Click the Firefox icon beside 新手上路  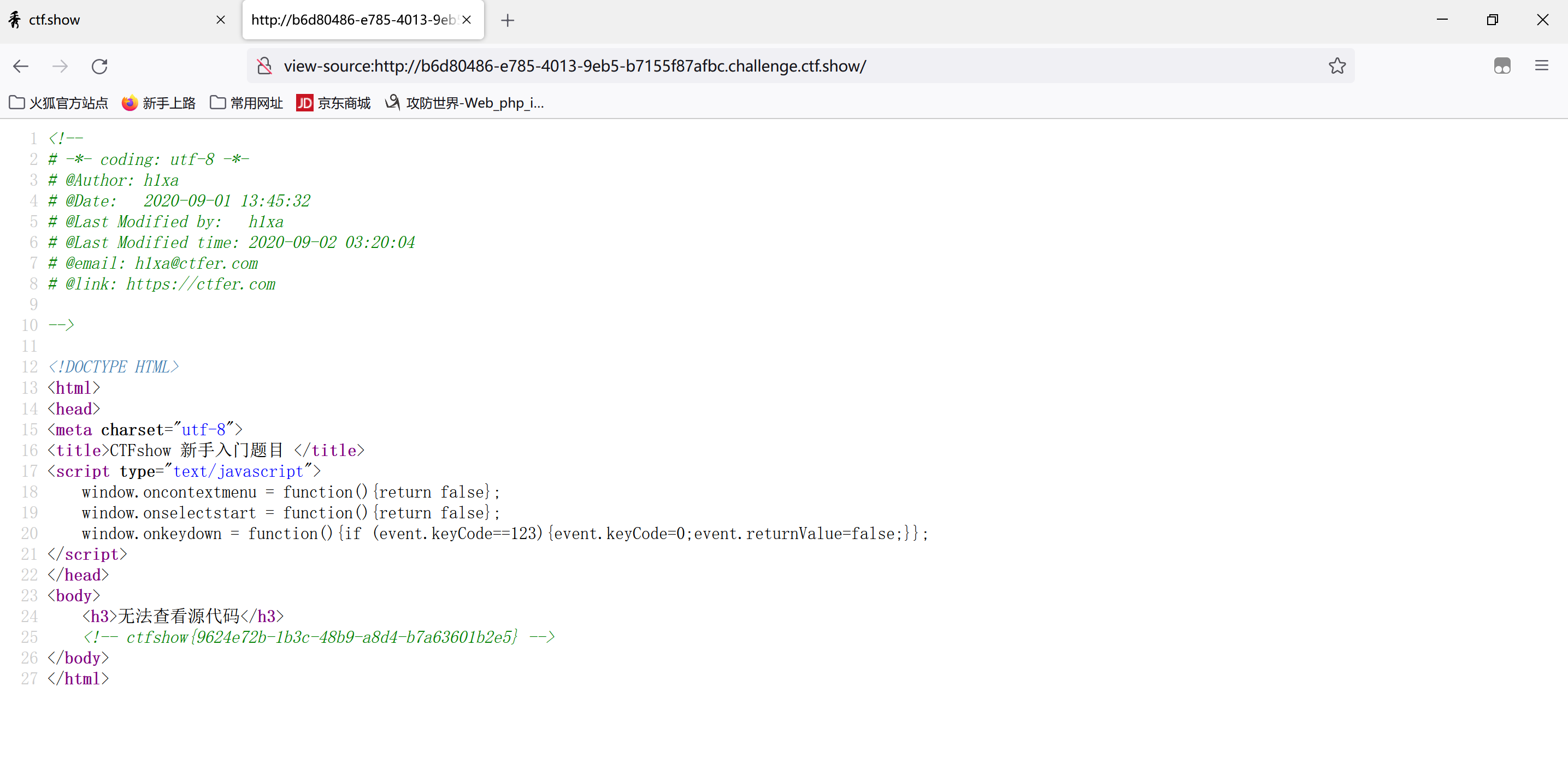[129, 103]
